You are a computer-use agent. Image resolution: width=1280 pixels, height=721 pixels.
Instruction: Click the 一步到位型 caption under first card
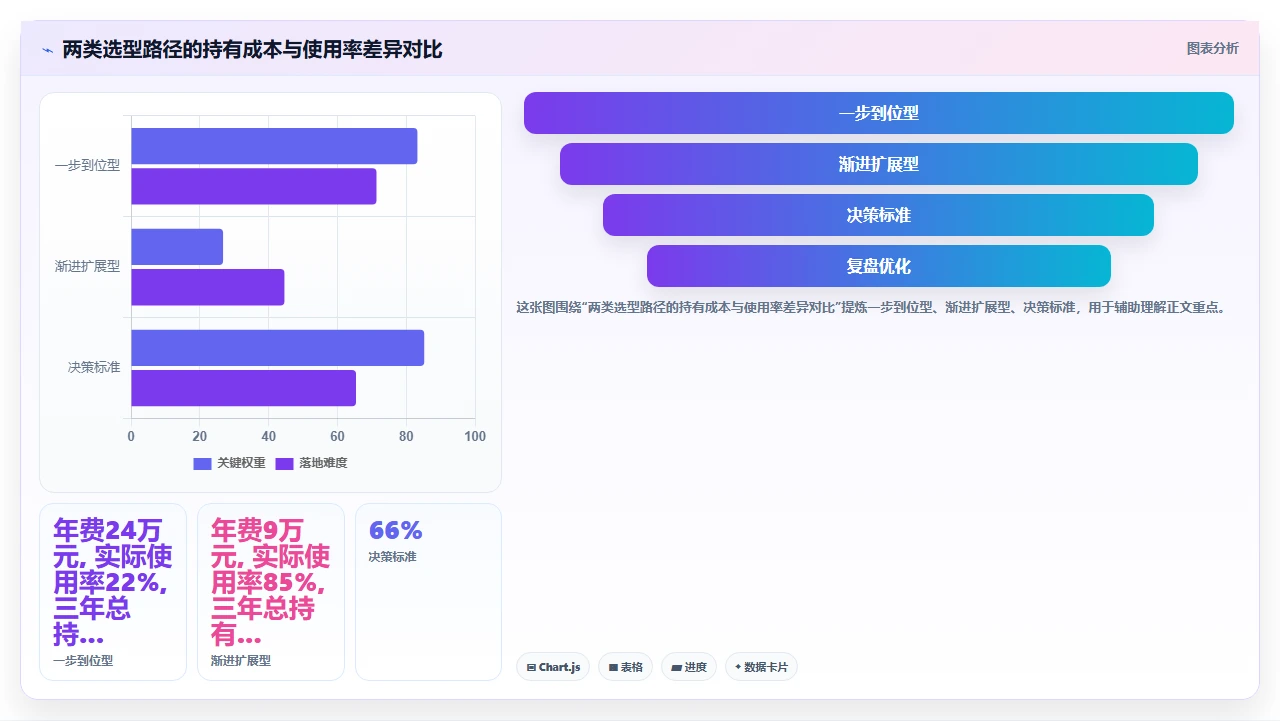(x=83, y=661)
